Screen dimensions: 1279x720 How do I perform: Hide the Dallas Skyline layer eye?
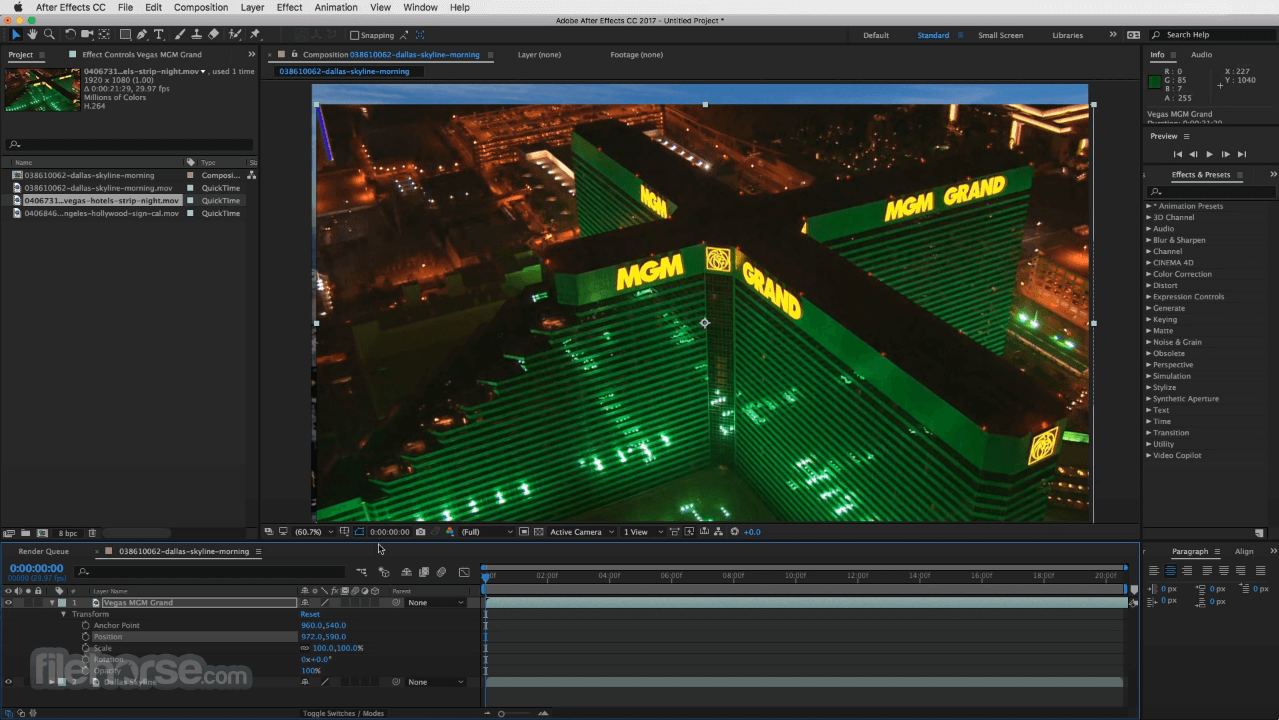8,682
